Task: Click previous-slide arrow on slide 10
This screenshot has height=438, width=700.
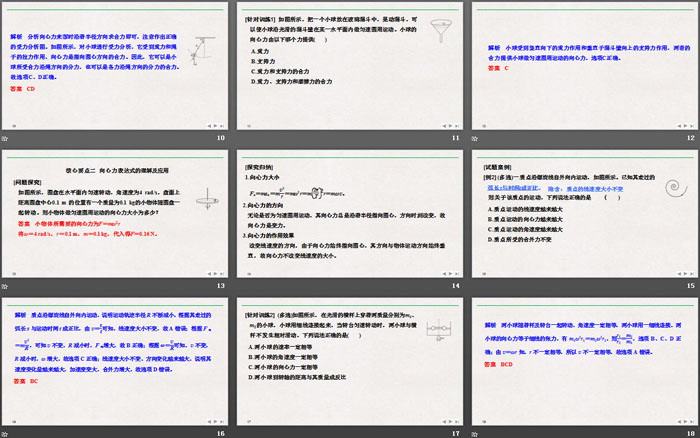Action: (209, 126)
